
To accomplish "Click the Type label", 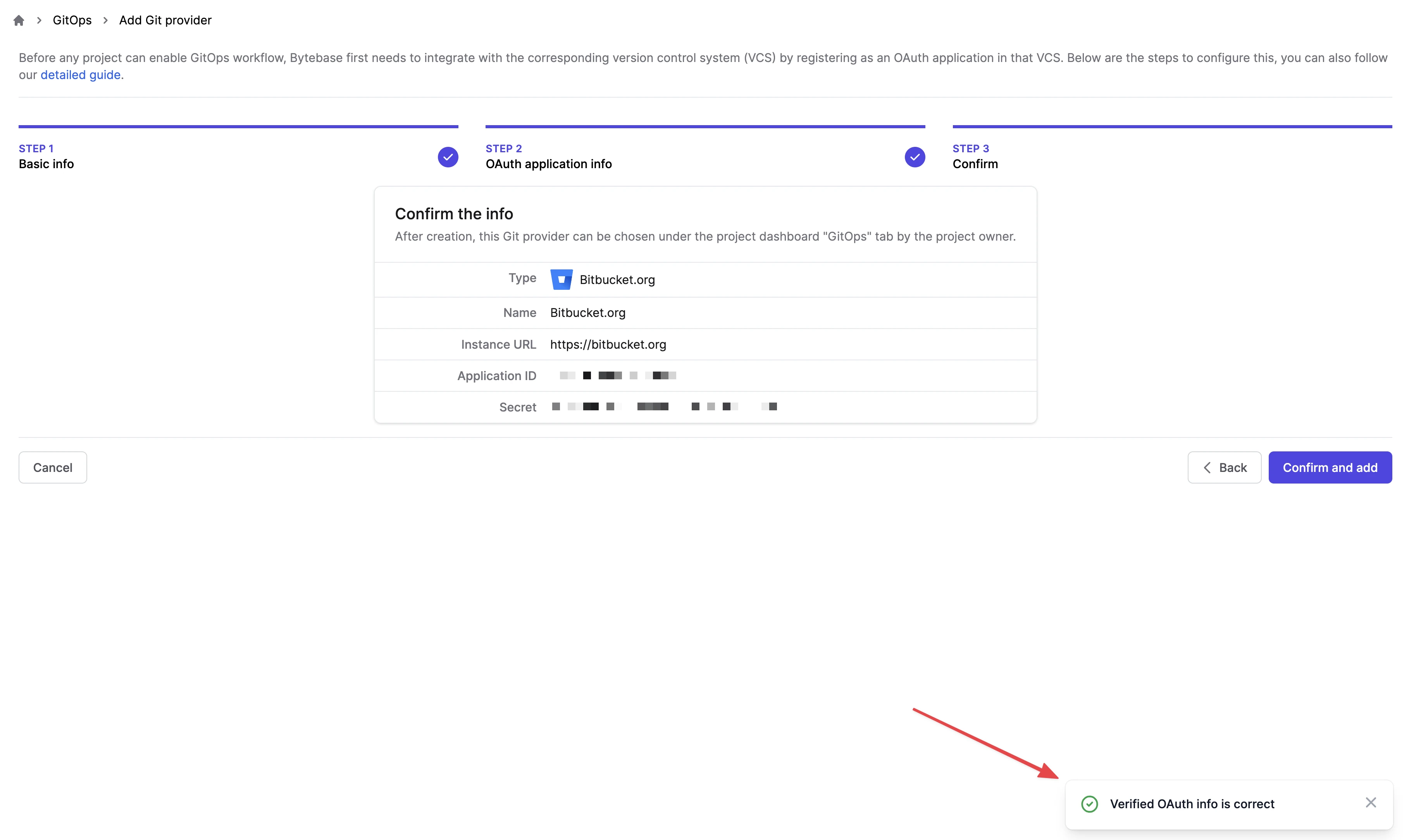I will 522,278.
